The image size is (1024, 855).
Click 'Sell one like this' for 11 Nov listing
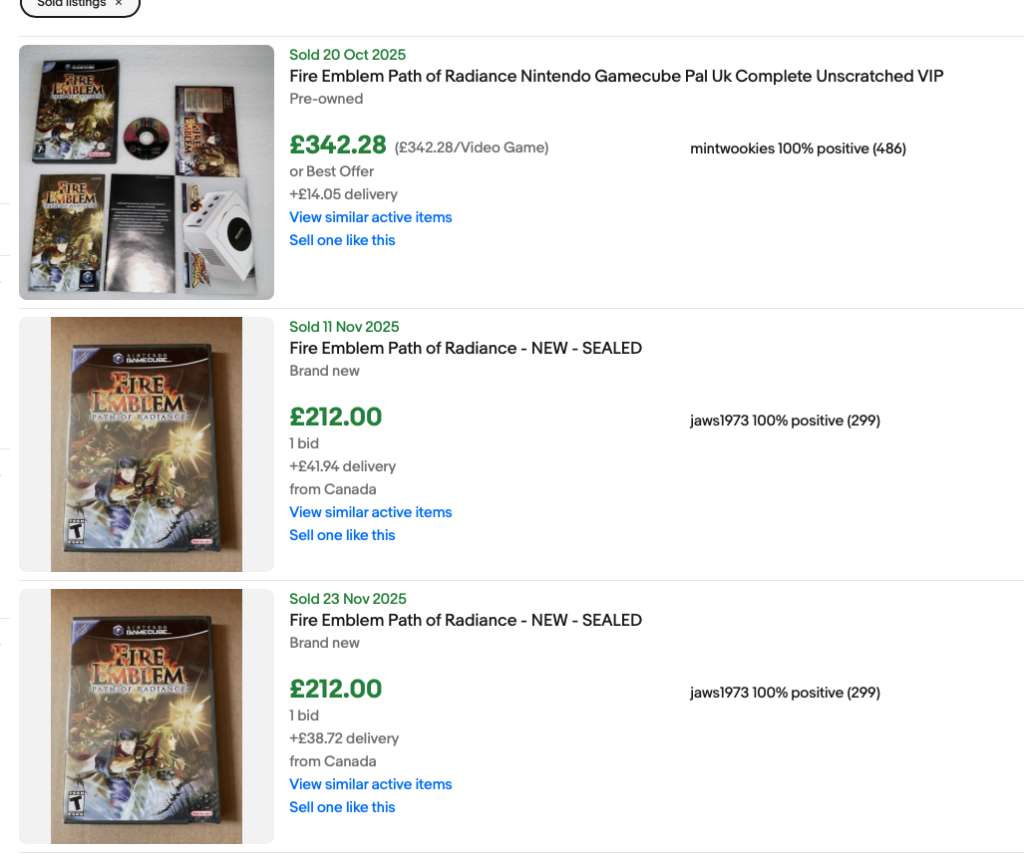click(x=342, y=535)
